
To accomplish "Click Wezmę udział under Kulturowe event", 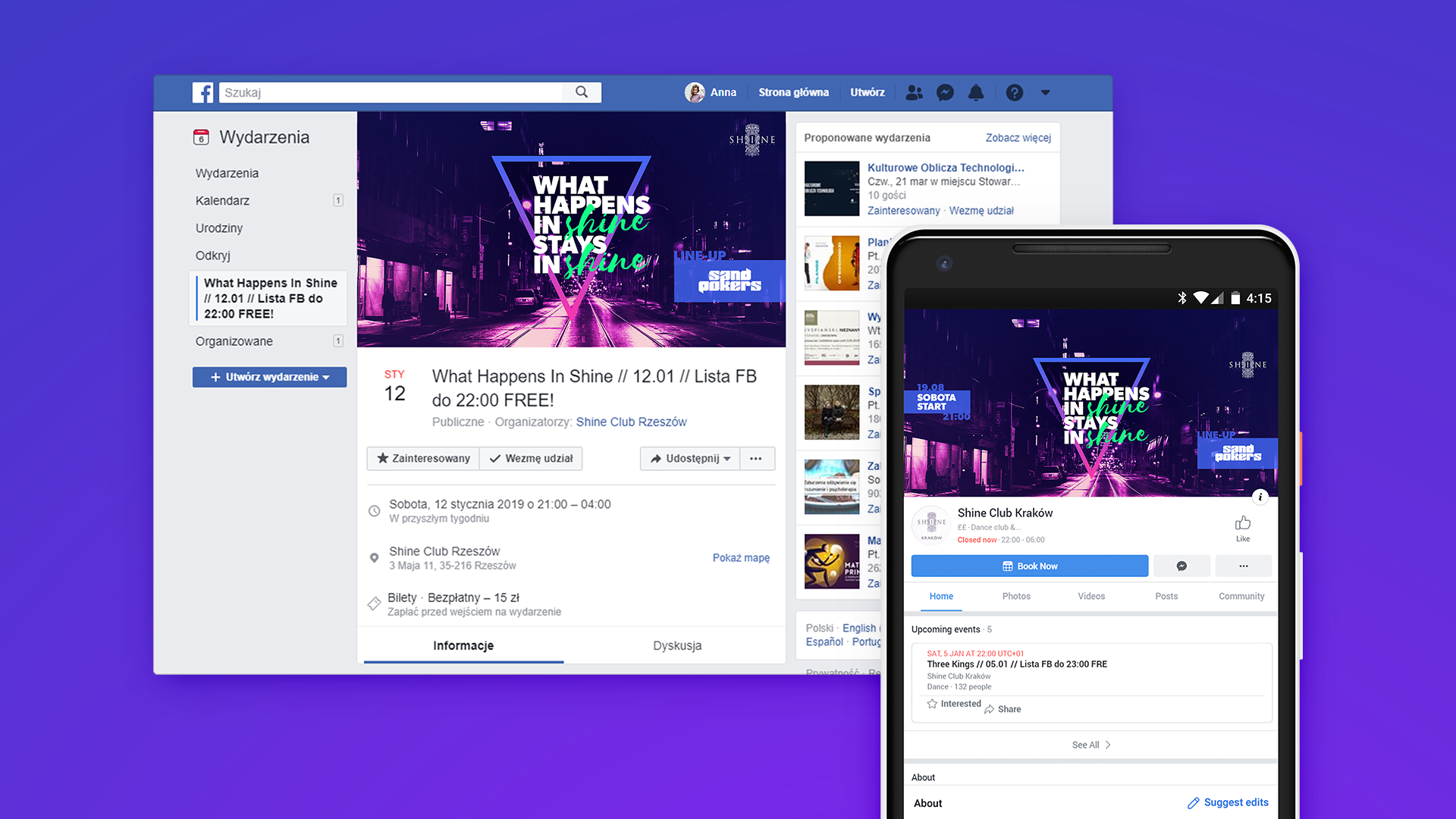I will (981, 211).
